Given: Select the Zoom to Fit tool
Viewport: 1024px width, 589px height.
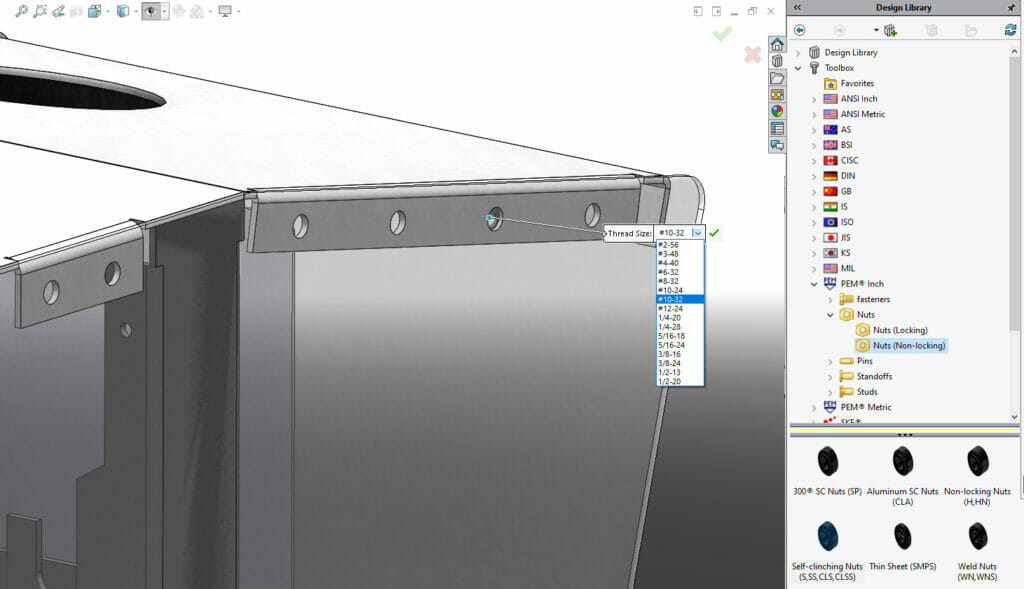Looking at the screenshot, I should 21,10.
